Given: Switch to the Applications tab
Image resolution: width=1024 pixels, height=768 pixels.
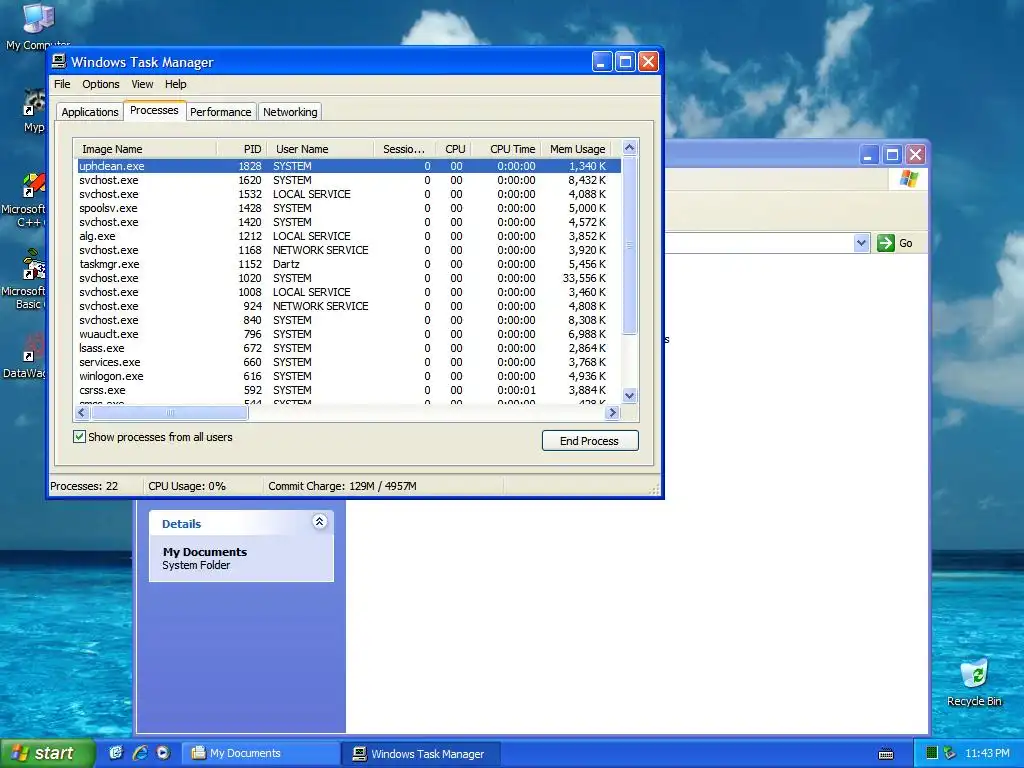Looking at the screenshot, I should pos(89,112).
